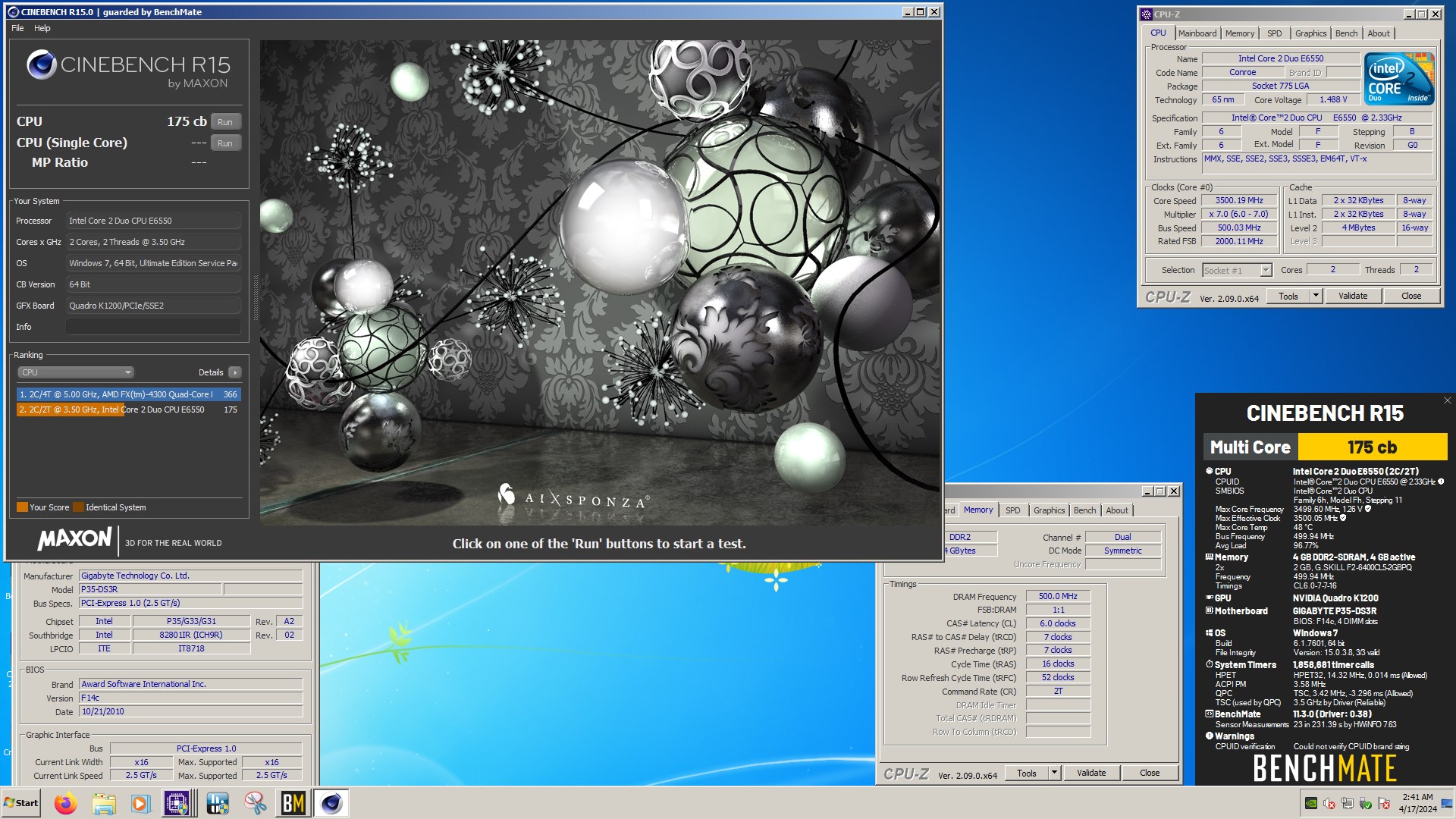Click the muted volume tray icon
Image resolution: width=1456 pixels, height=819 pixels.
pos(1329,803)
